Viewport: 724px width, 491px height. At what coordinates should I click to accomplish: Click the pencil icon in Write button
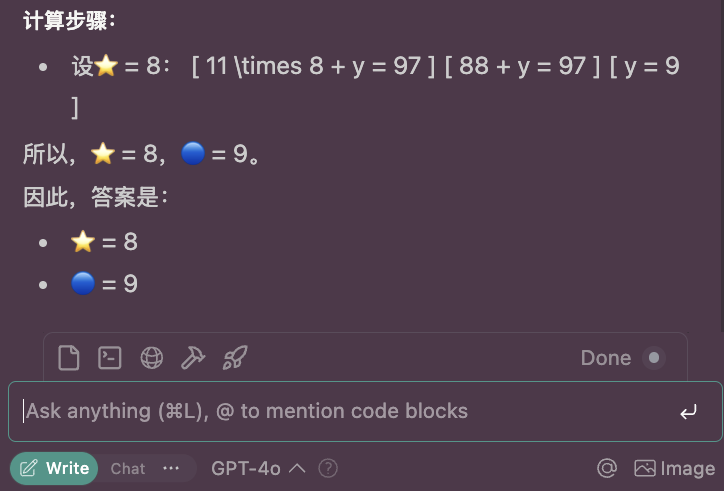coord(29,468)
